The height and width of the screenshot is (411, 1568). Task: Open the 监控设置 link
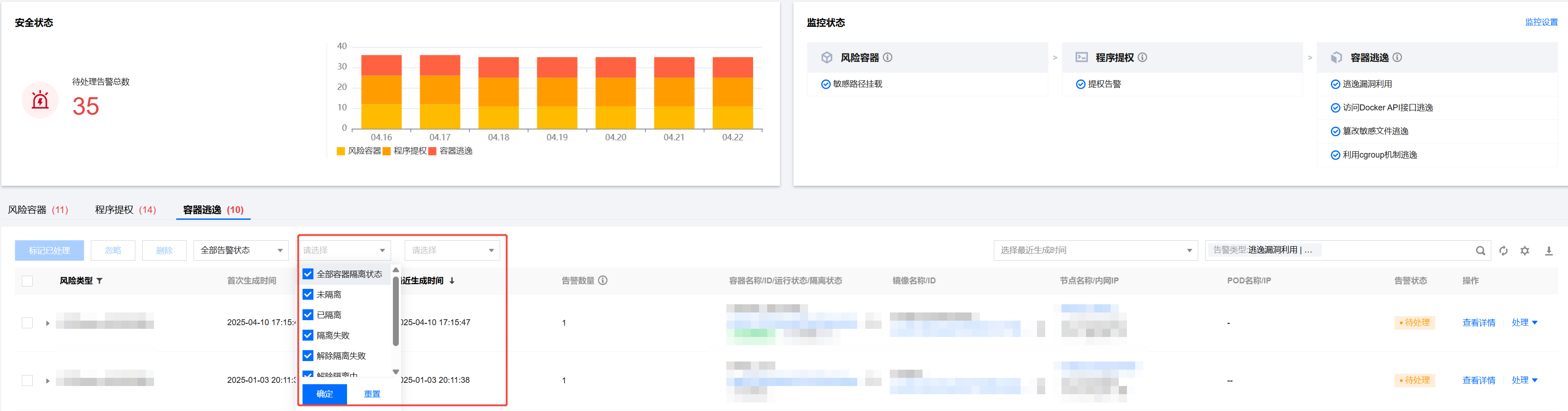(1541, 22)
